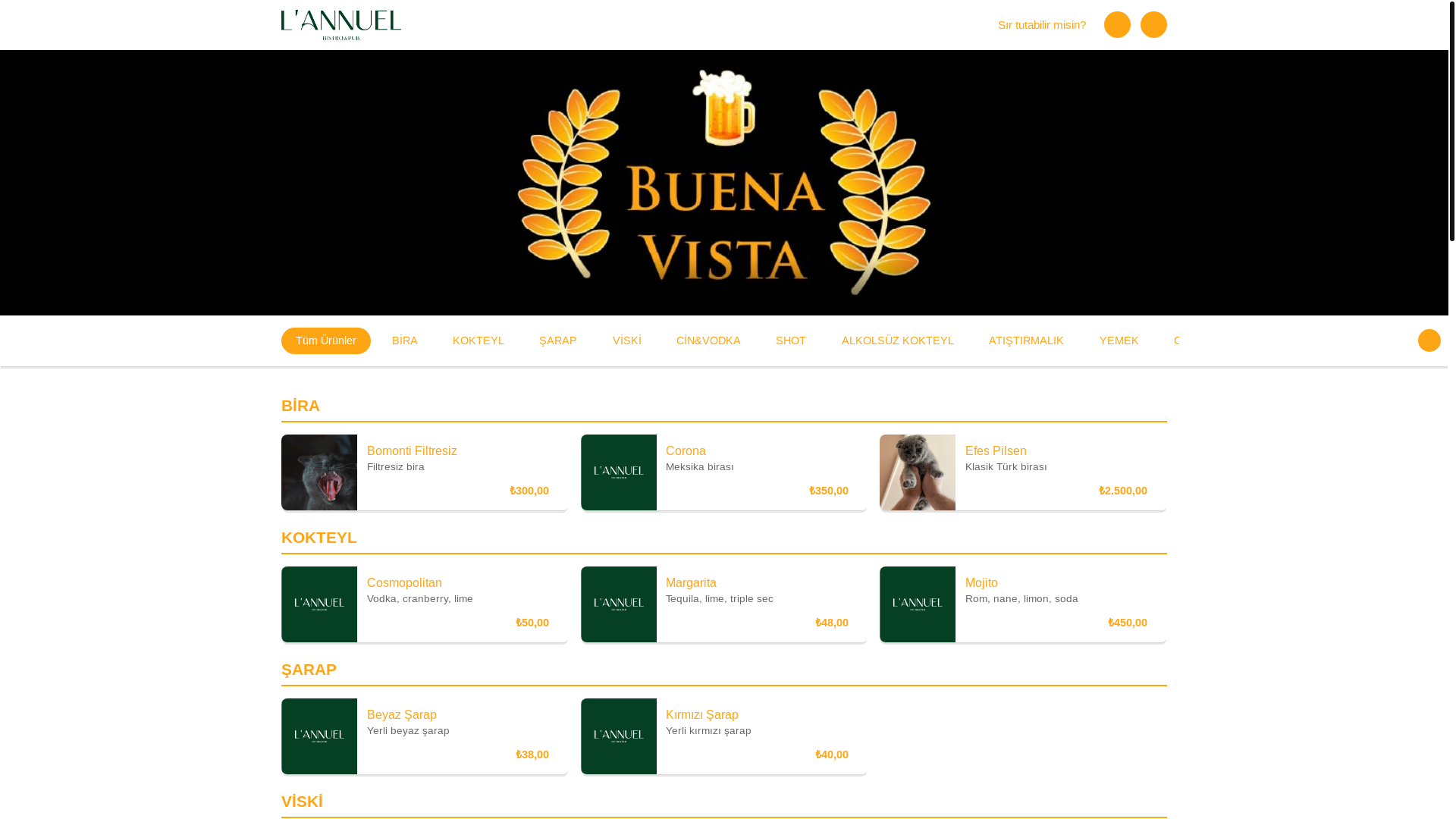The image size is (1456, 819).
Task: Switch to the ŞARAP category tab
Action: pyautogui.click(x=557, y=340)
